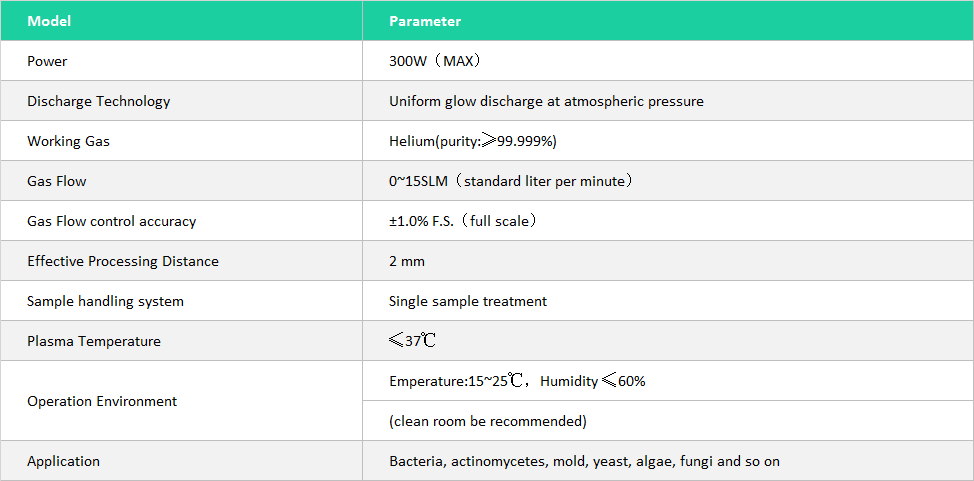974x481 pixels.
Task: Select Sample handling system label
Action: pyautogui.click(x=105, y=301)
